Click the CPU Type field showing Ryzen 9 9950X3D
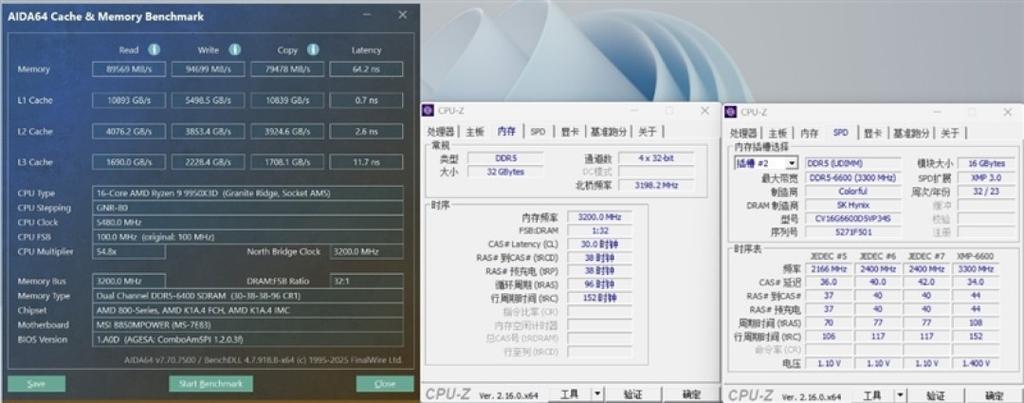 point(248,193)
